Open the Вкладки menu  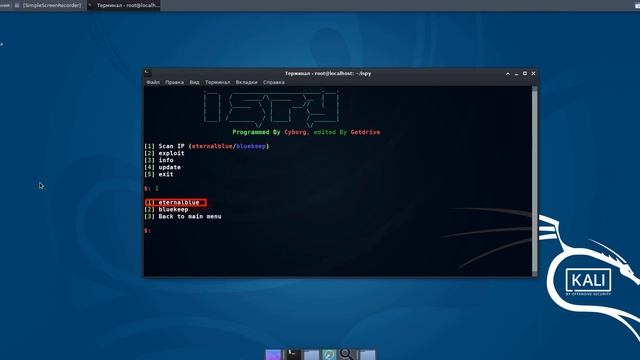click(x=247, y=82)
